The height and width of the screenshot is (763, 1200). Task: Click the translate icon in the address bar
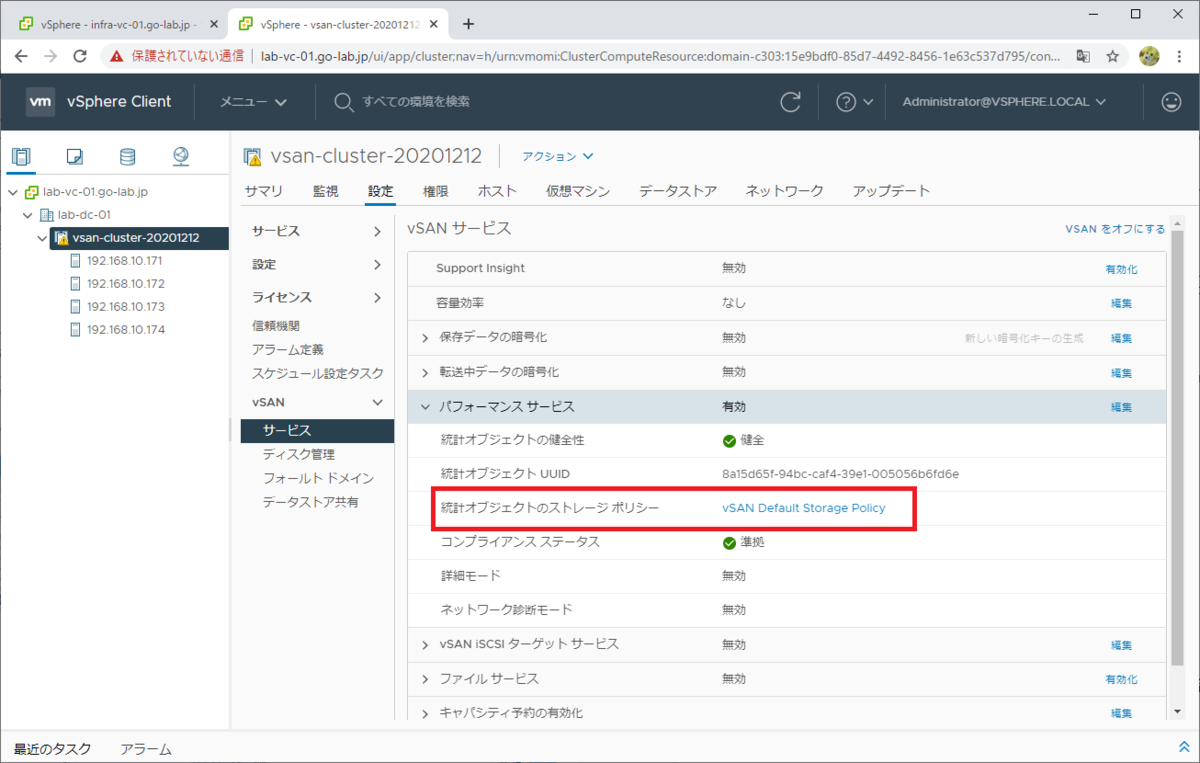click(x=1082, y=57)
